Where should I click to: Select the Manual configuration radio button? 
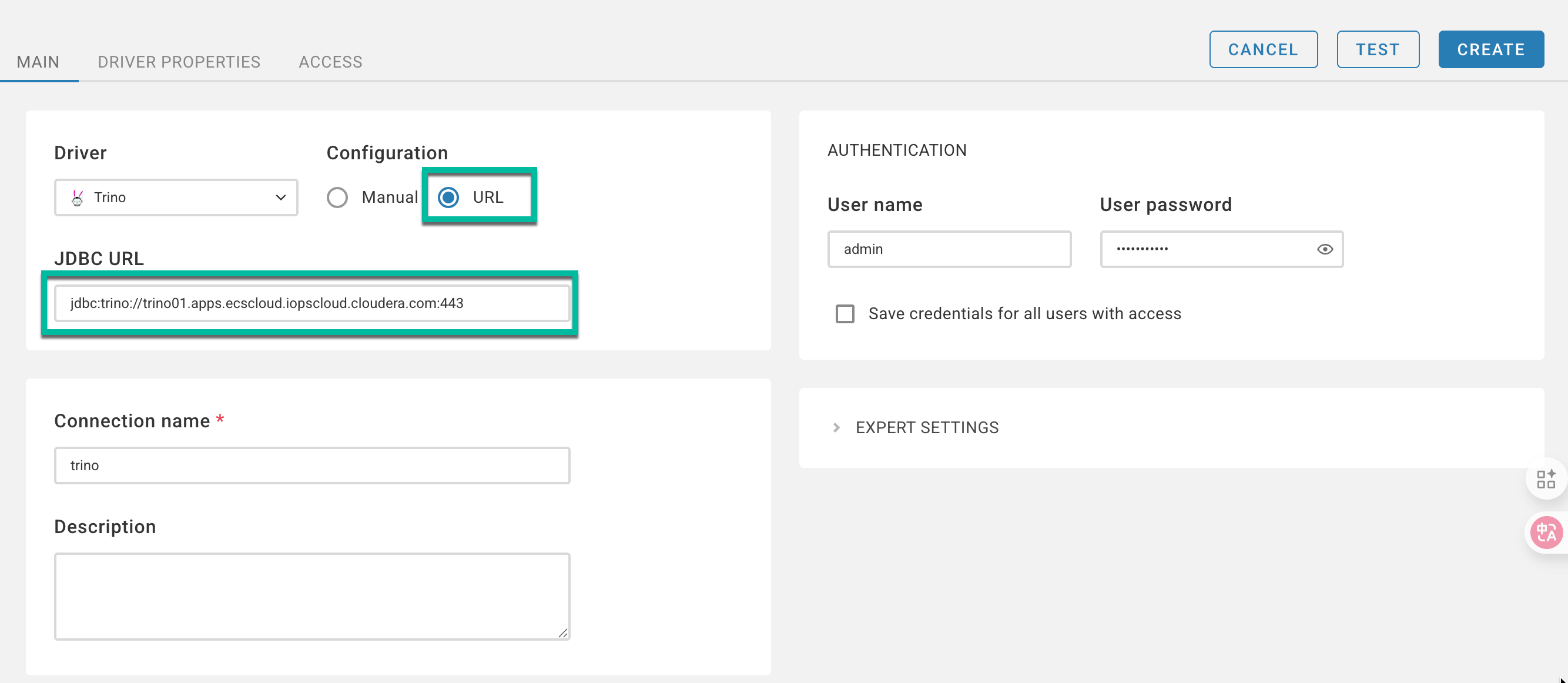click(x=337, y=198)
